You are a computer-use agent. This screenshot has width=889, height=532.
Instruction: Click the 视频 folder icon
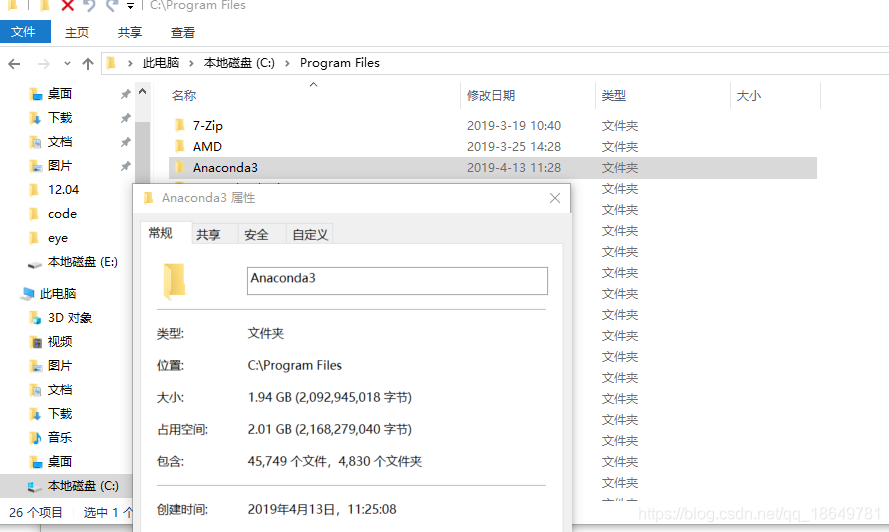[36, 341]
